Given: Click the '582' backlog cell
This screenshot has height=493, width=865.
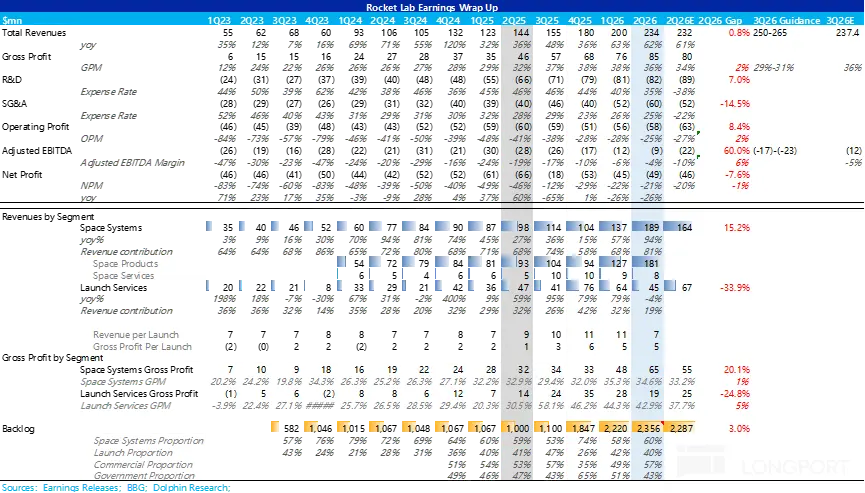Looking at the screenshot, I should click(x=291, y=428).
